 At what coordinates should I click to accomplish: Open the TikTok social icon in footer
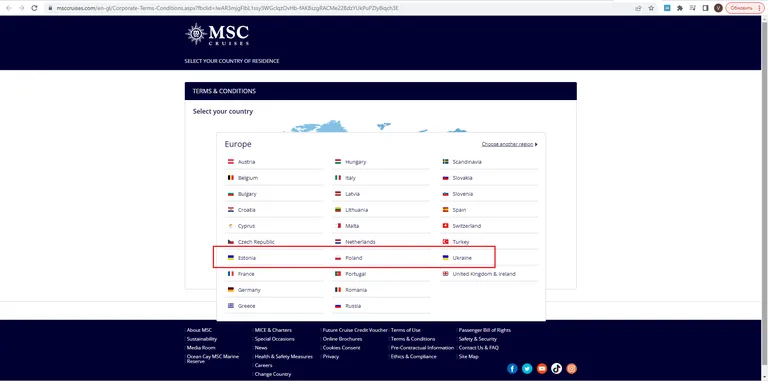(556, 368)
